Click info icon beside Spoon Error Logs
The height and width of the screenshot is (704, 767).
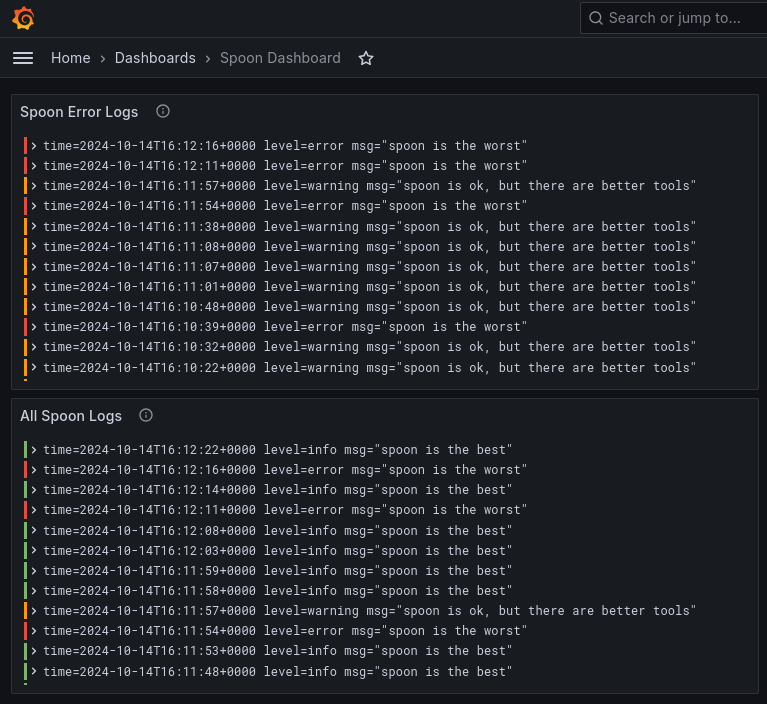163,111
